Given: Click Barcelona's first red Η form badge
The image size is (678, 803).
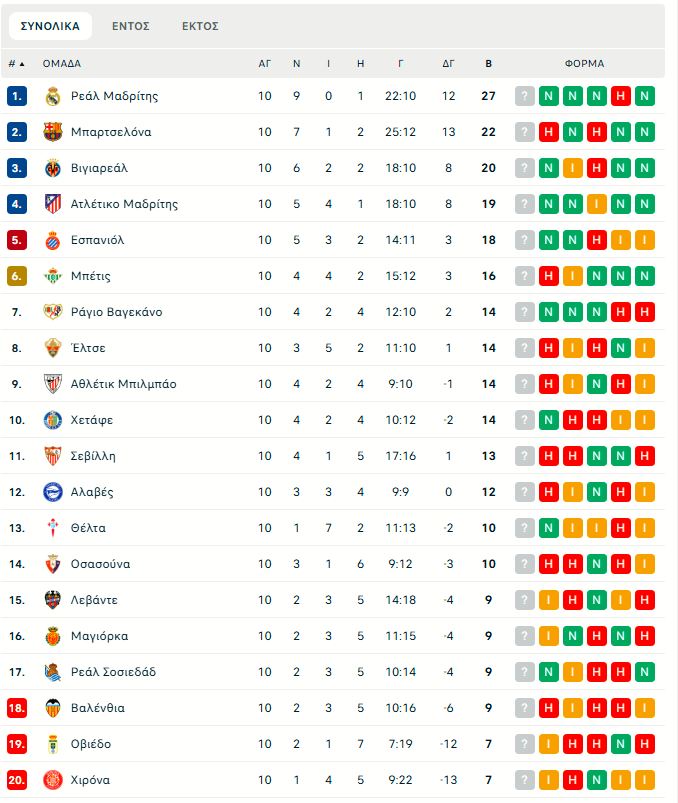Looking at the screenshot, I should pyautogui.click(x=549, y=132).
